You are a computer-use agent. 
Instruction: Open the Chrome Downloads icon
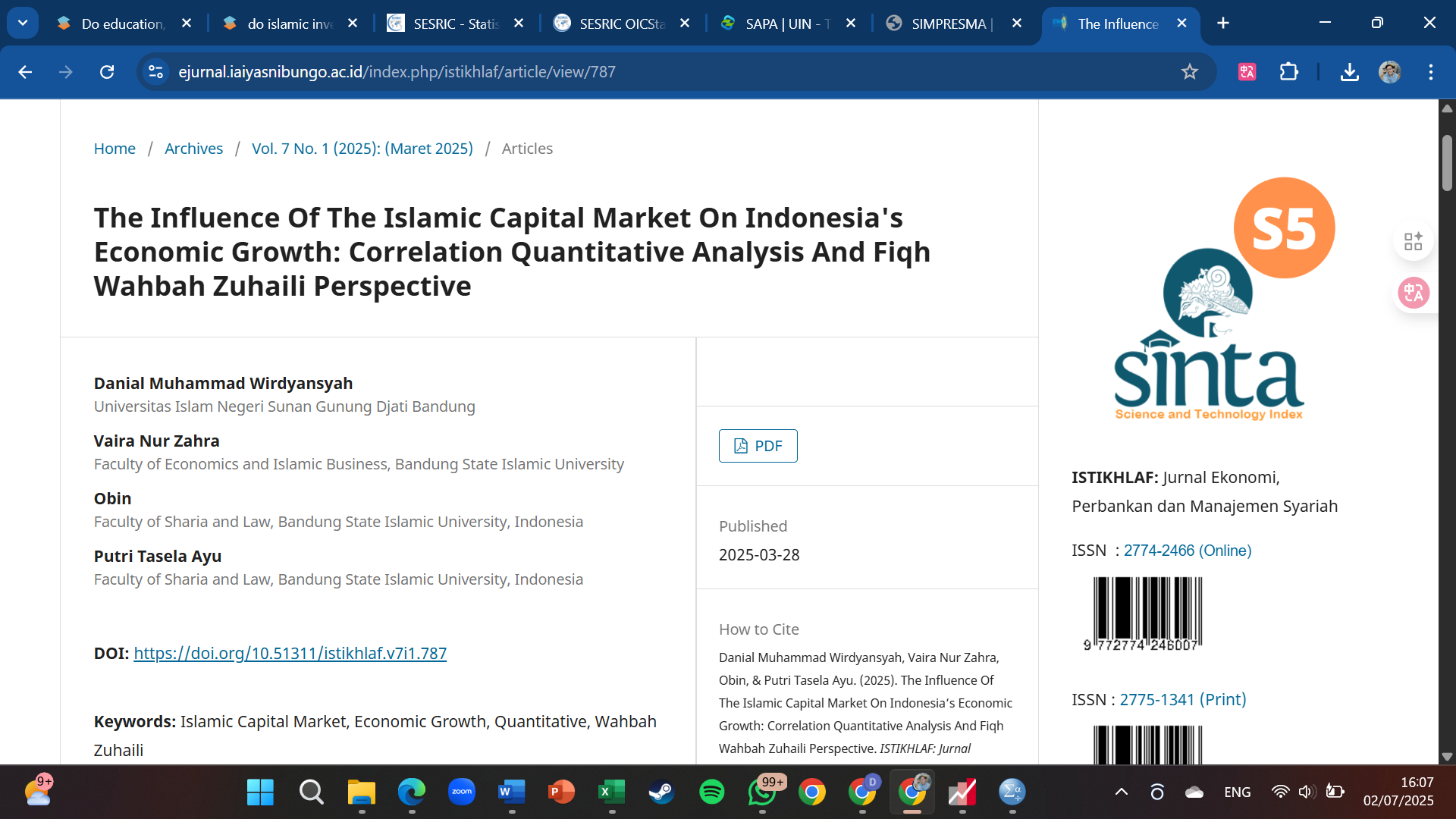1349,72
